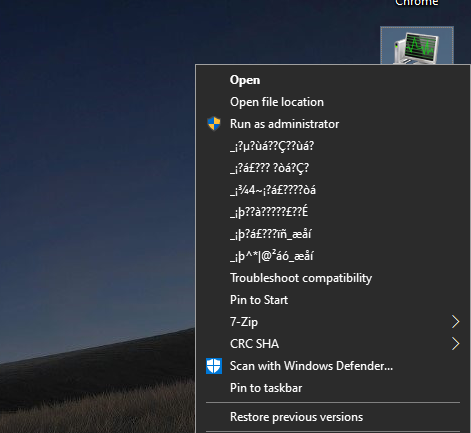The width and height of the screenshot is (471, 433).
Task: Click the Chrome shortcut label on desktop
Action: pos(417,3)
